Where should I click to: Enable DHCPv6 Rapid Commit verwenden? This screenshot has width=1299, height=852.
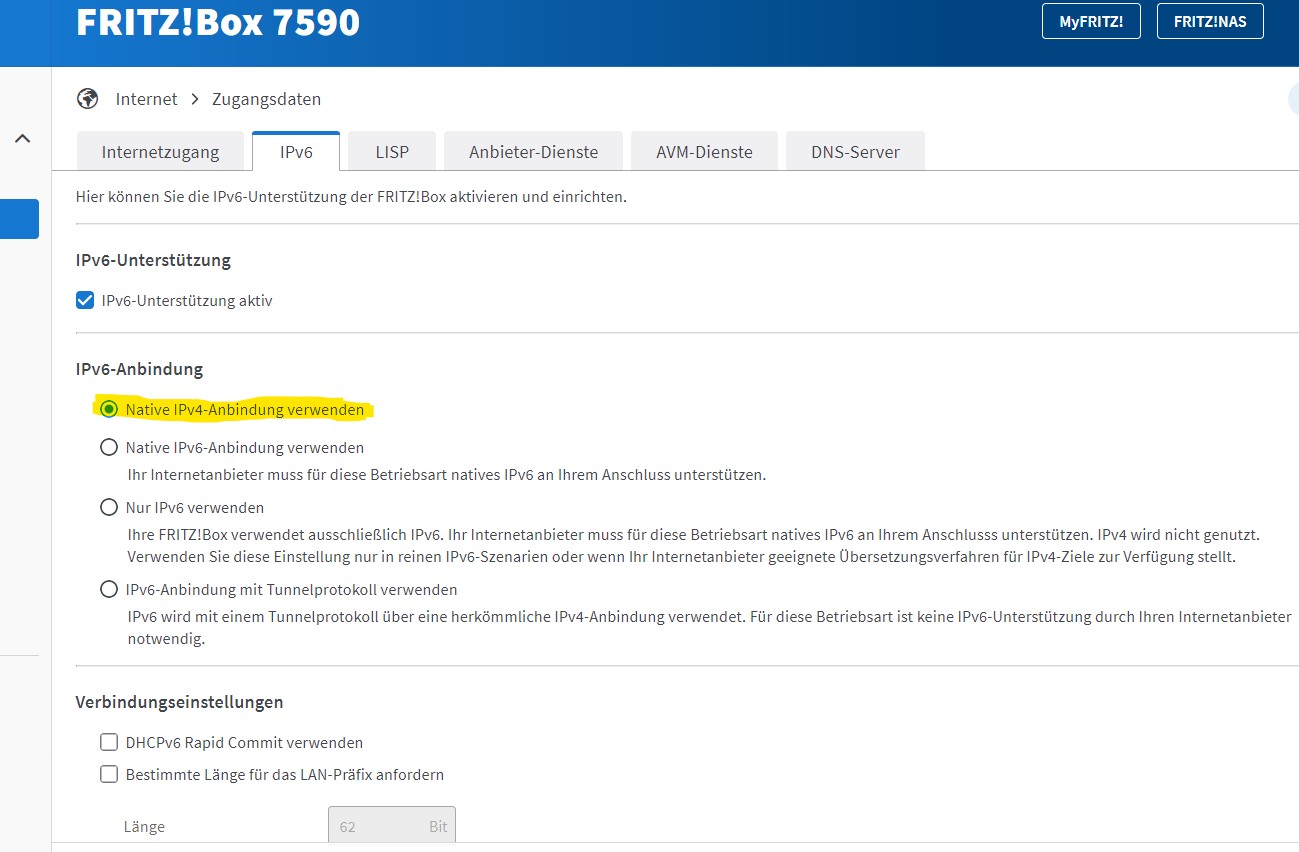point(109,742)
